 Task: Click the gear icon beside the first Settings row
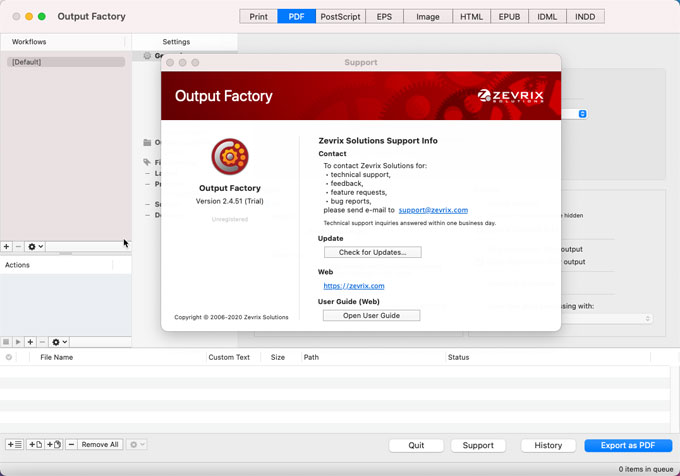[x=147, y=55]
